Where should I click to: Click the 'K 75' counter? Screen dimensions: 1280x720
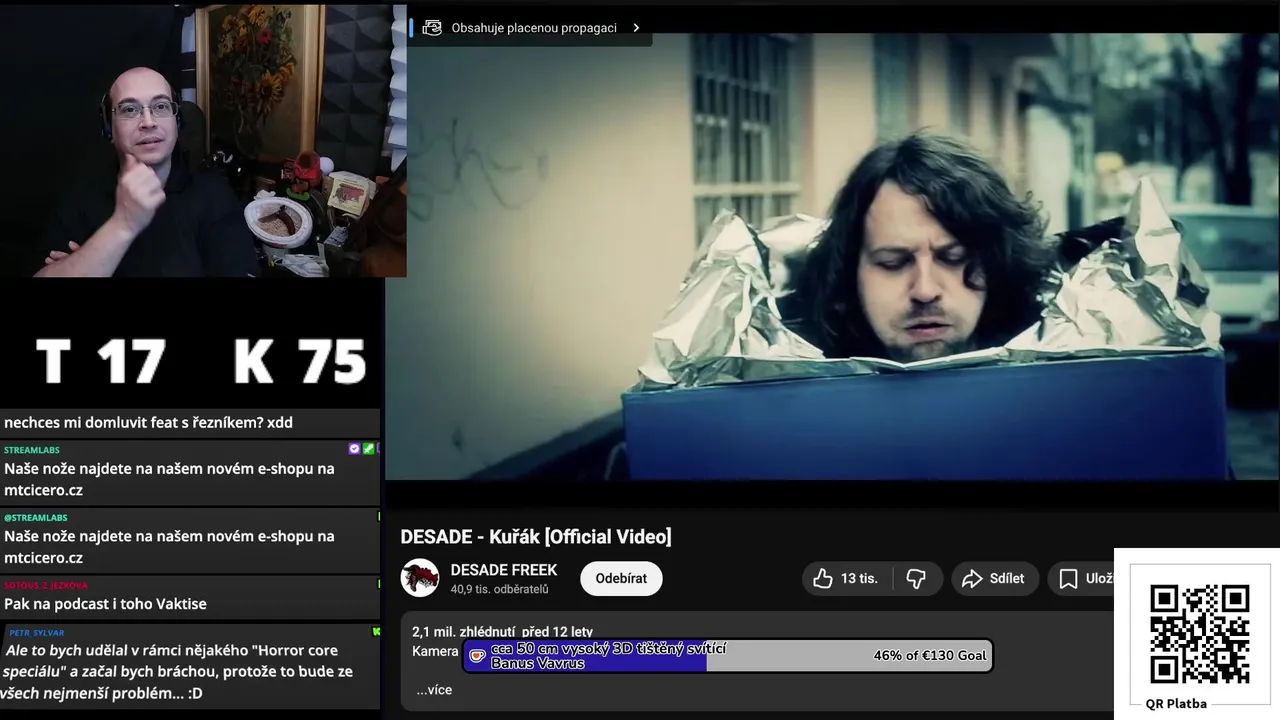tap(300, 362)
